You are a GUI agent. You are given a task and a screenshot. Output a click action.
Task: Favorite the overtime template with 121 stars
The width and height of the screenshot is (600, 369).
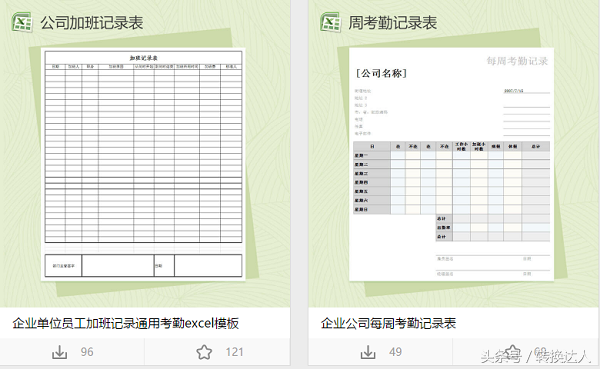tap(204, 352)
